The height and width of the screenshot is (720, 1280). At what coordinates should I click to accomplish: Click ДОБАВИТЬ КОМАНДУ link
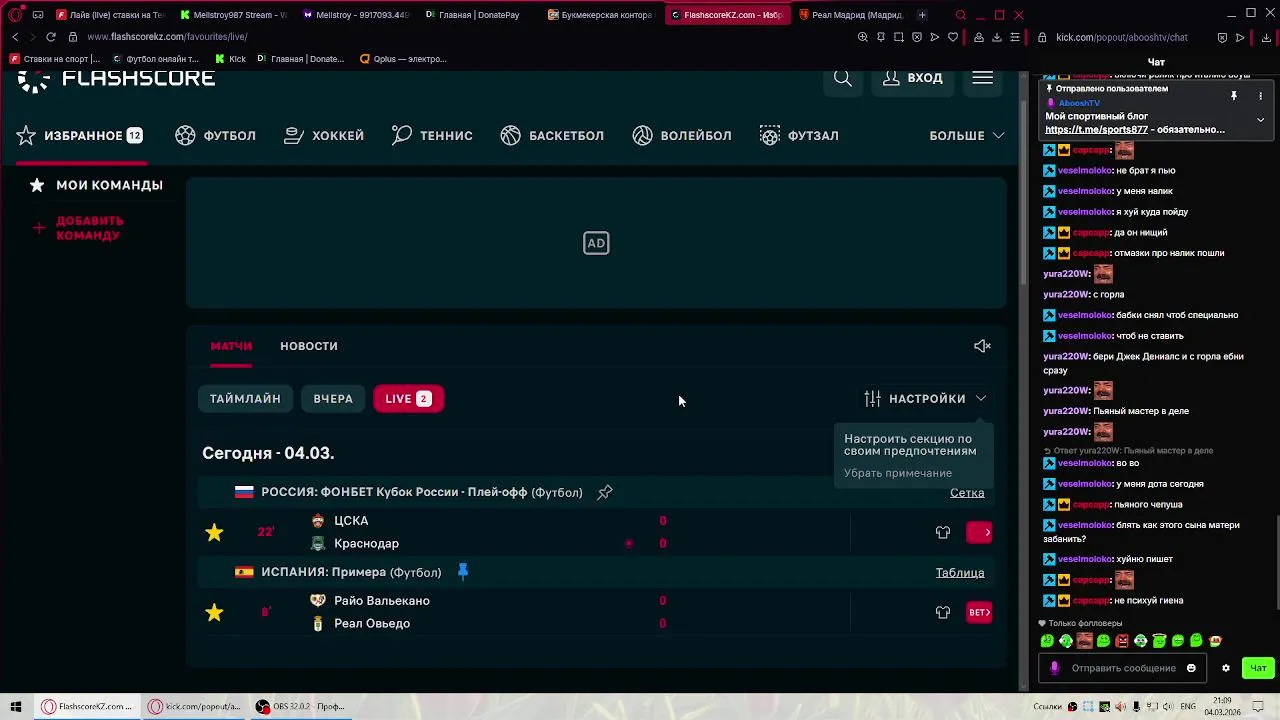[78, 228]
